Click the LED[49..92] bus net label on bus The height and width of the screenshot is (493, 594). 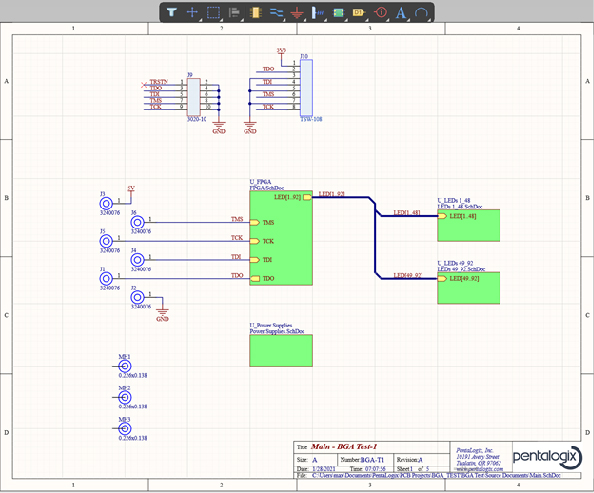click(x=407, y=275)
